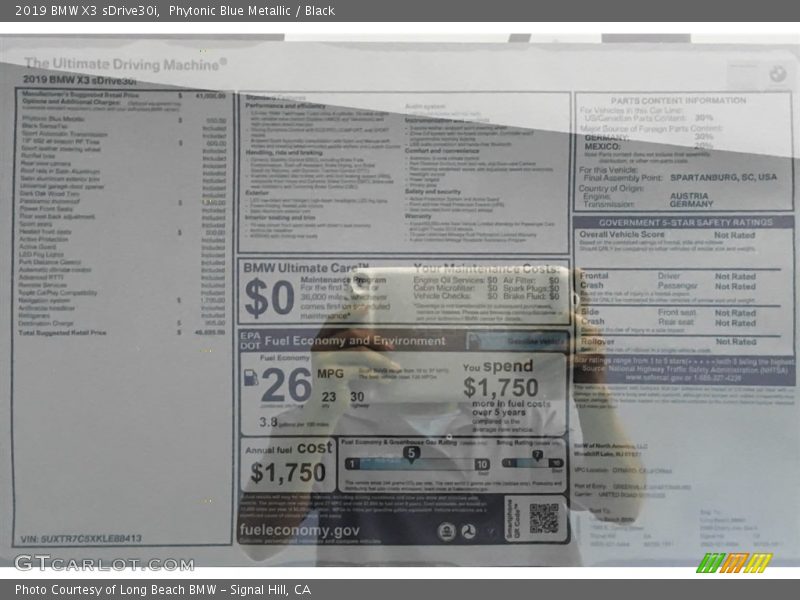
Task: Click the EPA seal beside fueleconomy.gov
Action: click(x=446, y=532)
